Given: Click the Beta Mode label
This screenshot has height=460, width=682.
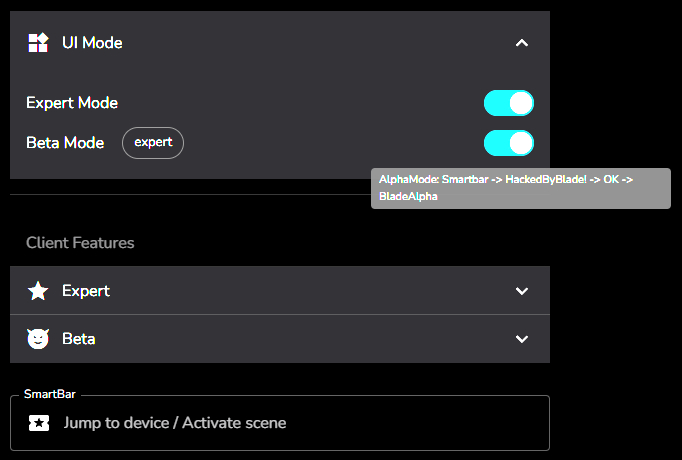Looking at the screenshot, I should point(65,143).
